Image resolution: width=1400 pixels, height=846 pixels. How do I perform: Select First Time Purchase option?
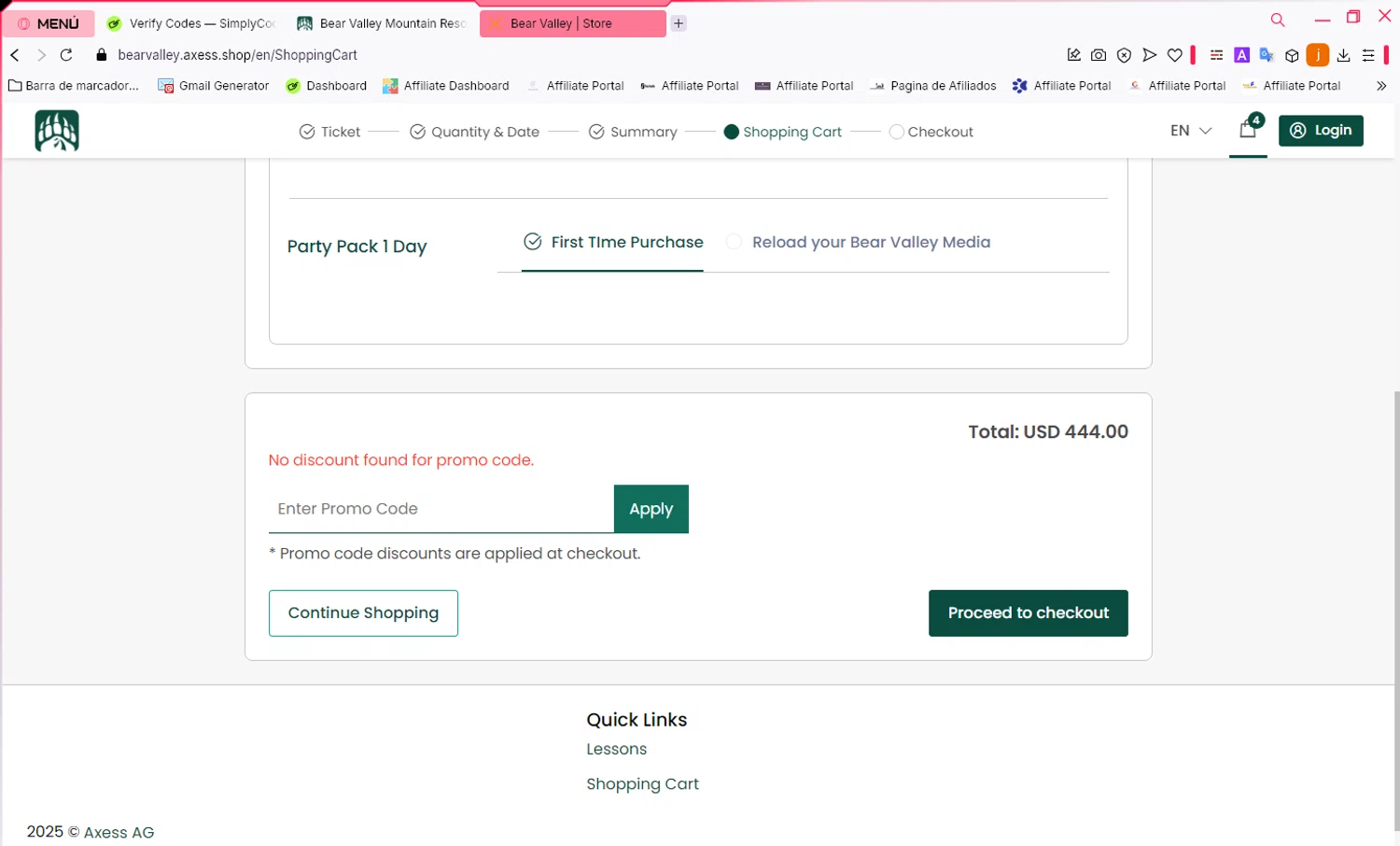coord(613,242)
